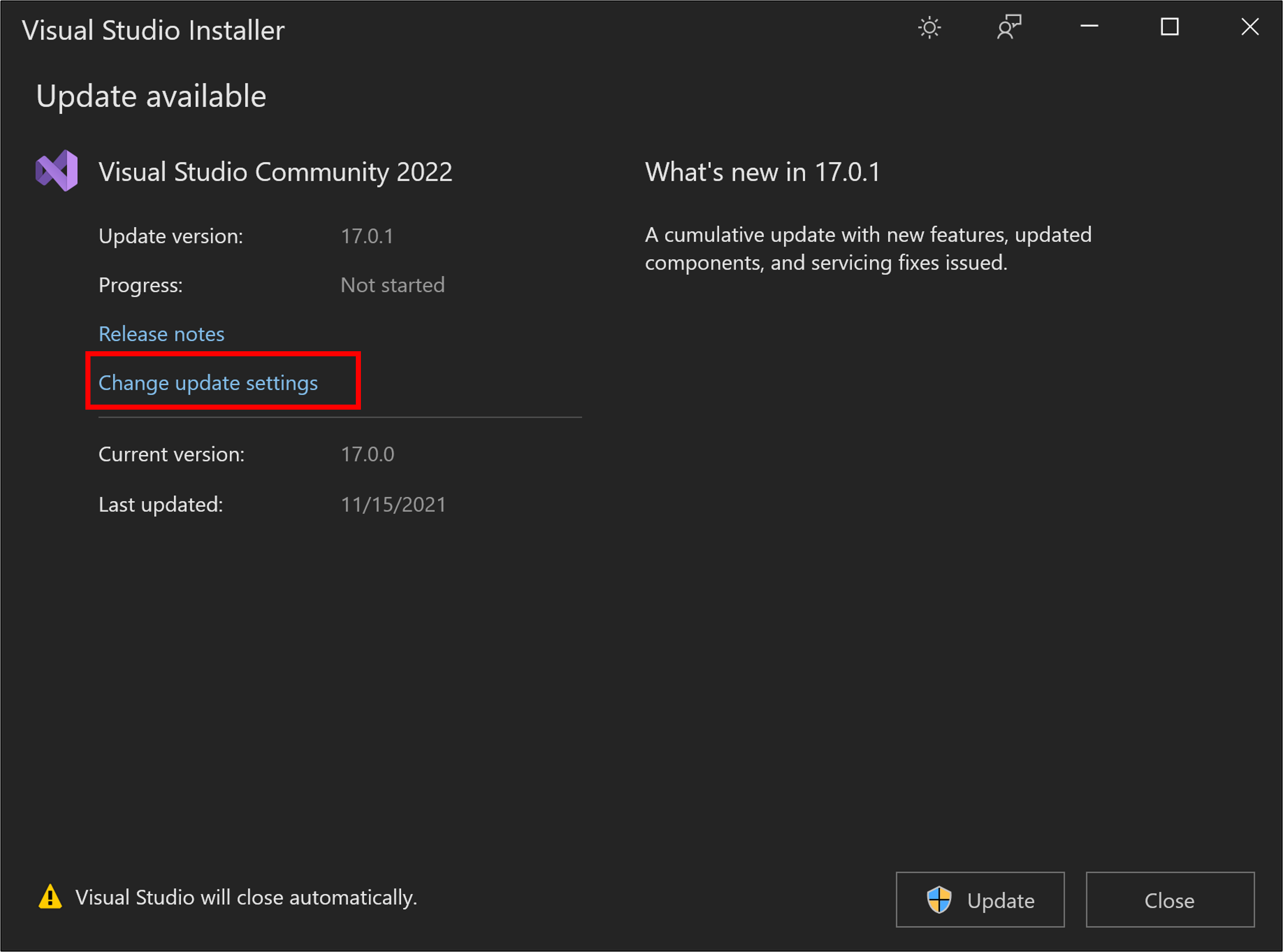The width and height of the screenshot is (1283, 952).
Task: Click Change update settings link
Action: 208,382
